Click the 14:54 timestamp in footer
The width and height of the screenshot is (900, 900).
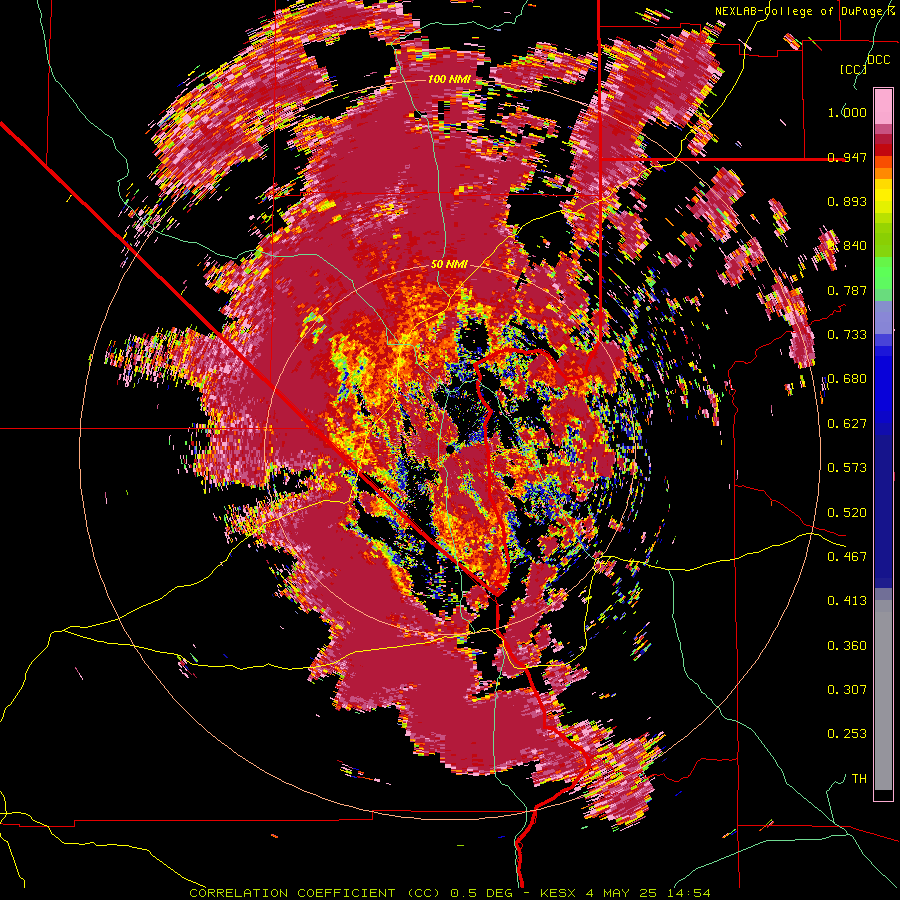[x=690, y=893]
